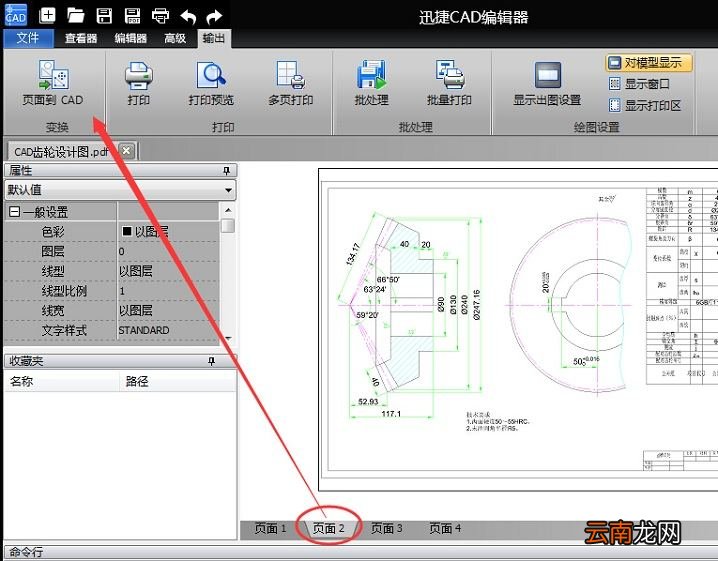Screen dimensions: 718x561
Task: Click the 命令行 command line bar
Action: [x=359, y=552]
